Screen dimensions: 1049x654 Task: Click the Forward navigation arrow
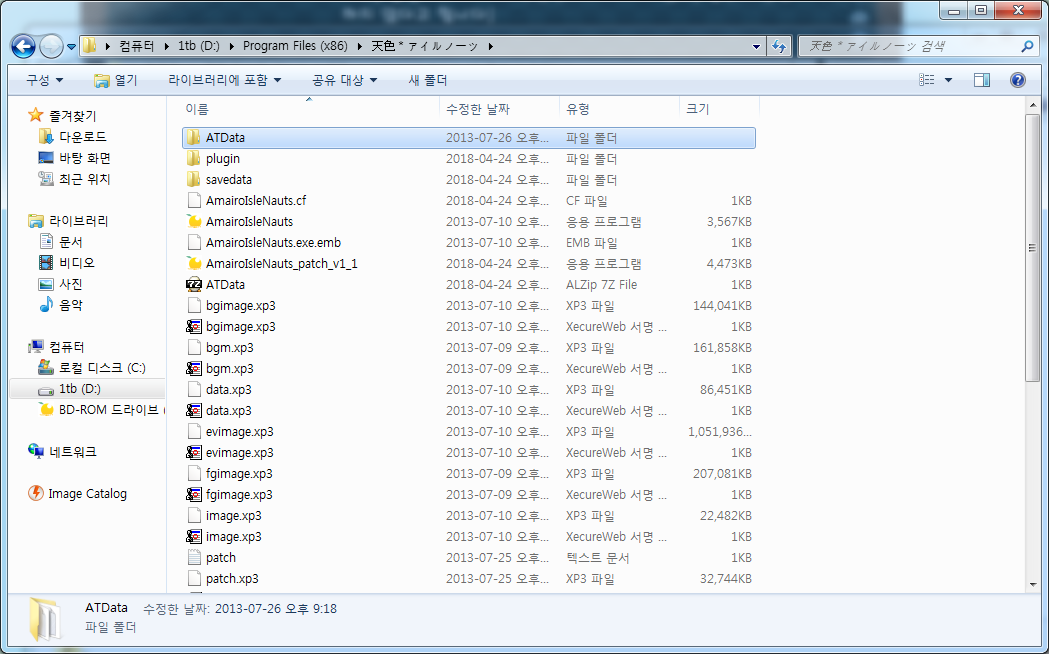coord(51,46)
